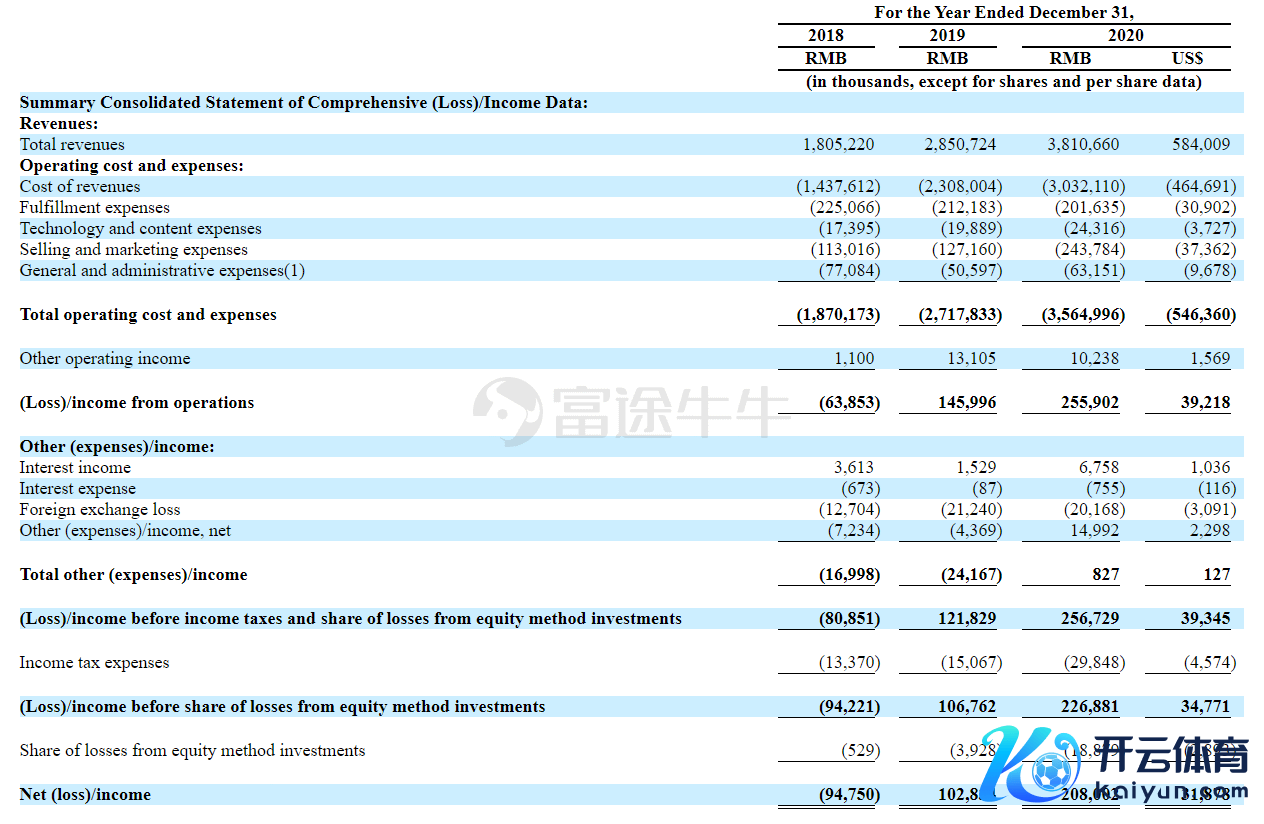Viewport: 1264px width, 824px height.
Task: Click interest income value 3,613
Action: 854,467
